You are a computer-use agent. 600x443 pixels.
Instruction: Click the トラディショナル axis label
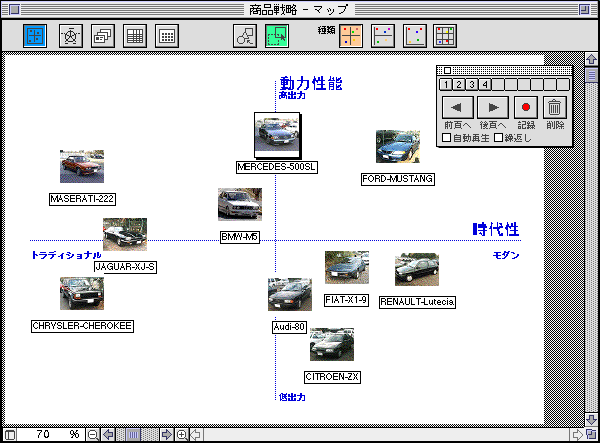click(x=66, y=255)
